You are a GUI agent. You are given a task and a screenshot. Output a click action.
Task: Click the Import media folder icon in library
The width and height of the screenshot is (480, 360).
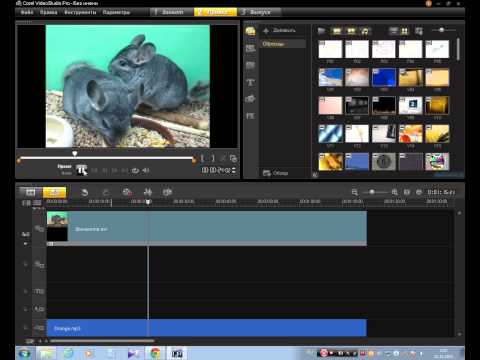tap(321, 31)
